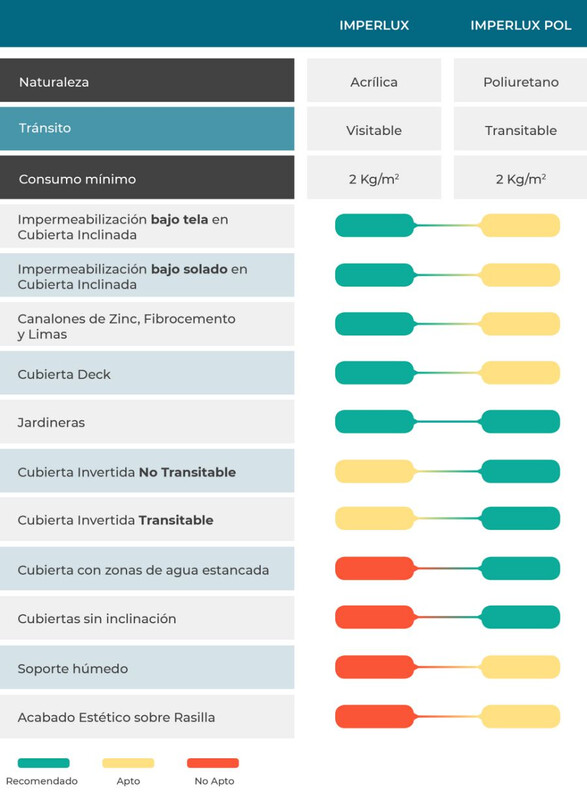This screenshot has height=800, width=587.
Task: Click green IMPERLUX POL pill in Jardineras row
Action: pos(520,421)
